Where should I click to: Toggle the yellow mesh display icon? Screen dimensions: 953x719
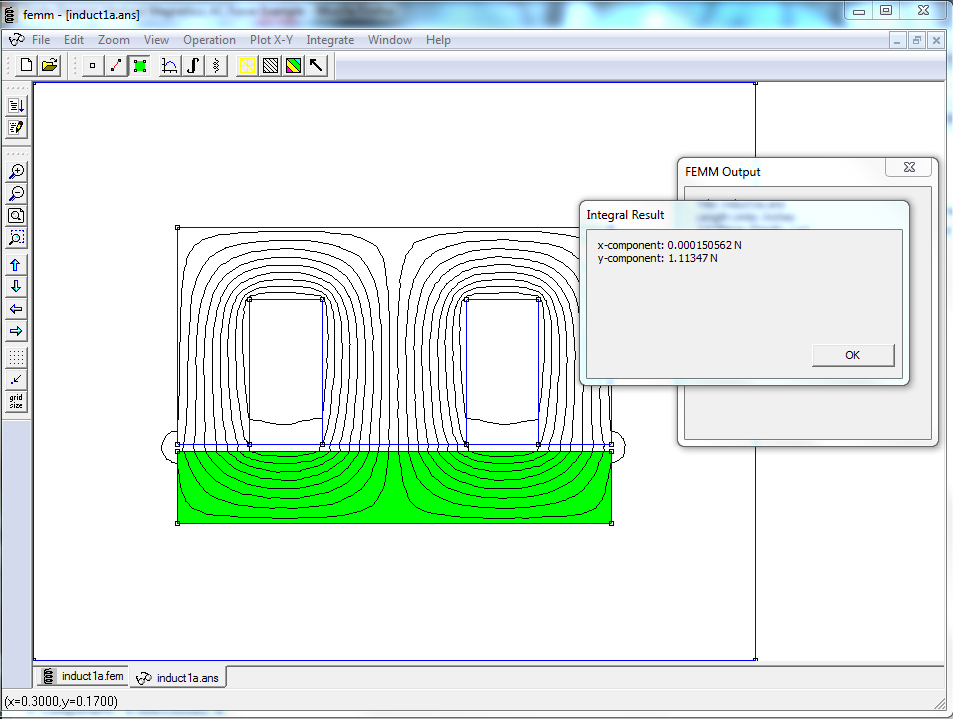247,65
